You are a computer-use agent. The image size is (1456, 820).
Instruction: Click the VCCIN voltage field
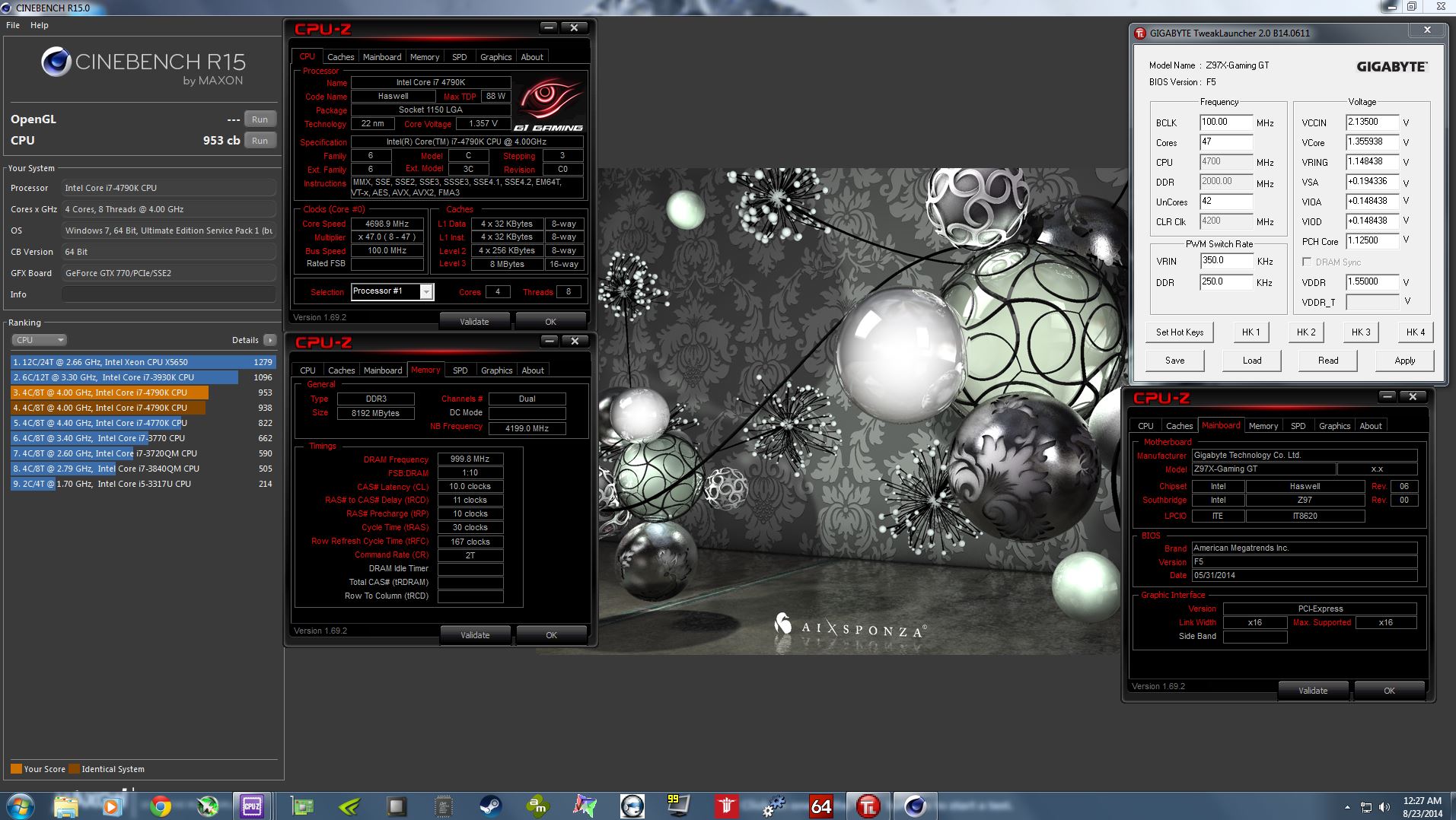pyautogui.click(x=1372, y=122)
